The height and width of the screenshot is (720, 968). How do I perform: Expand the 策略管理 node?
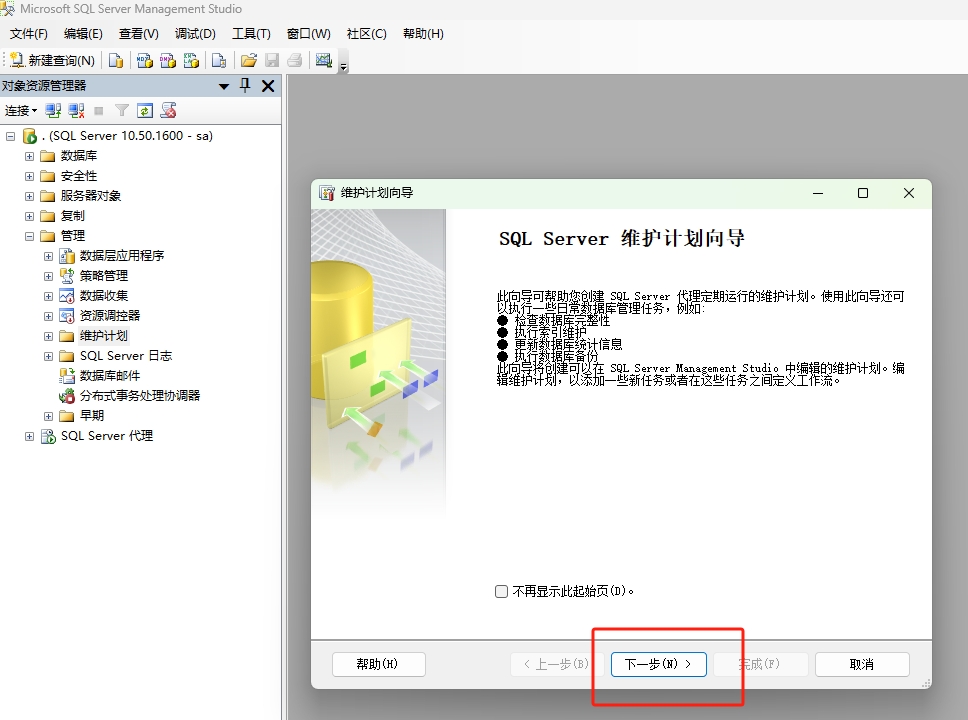tap(48, 276)
